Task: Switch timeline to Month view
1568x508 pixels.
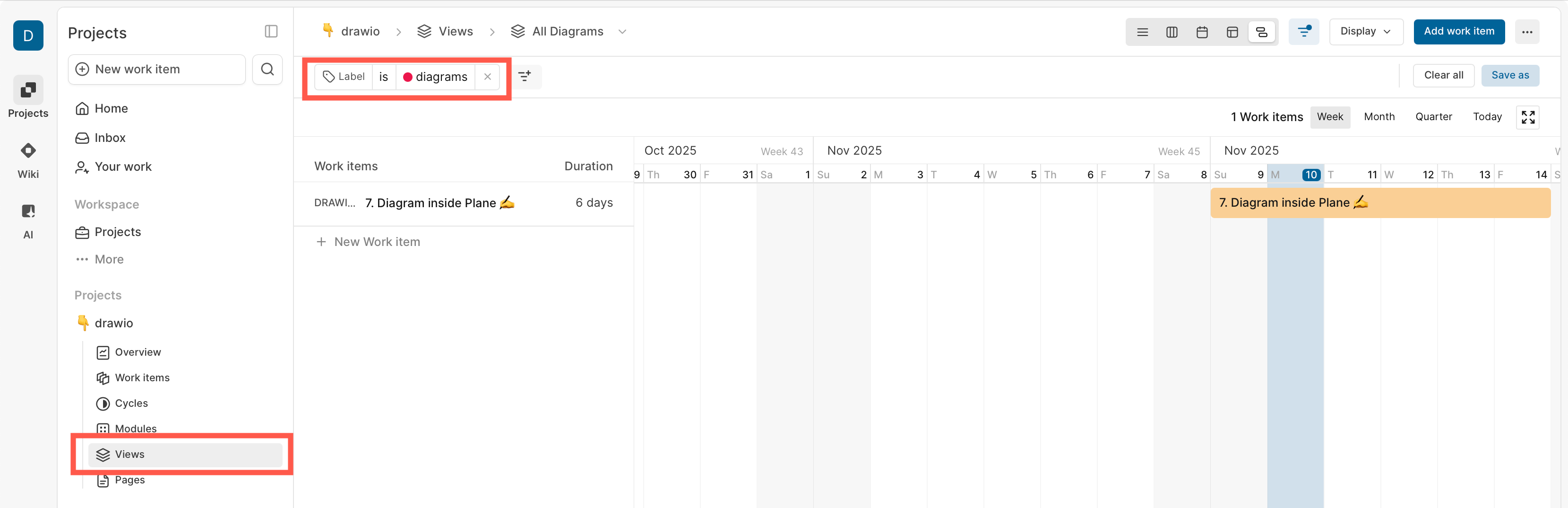Action: point(1379,116)
